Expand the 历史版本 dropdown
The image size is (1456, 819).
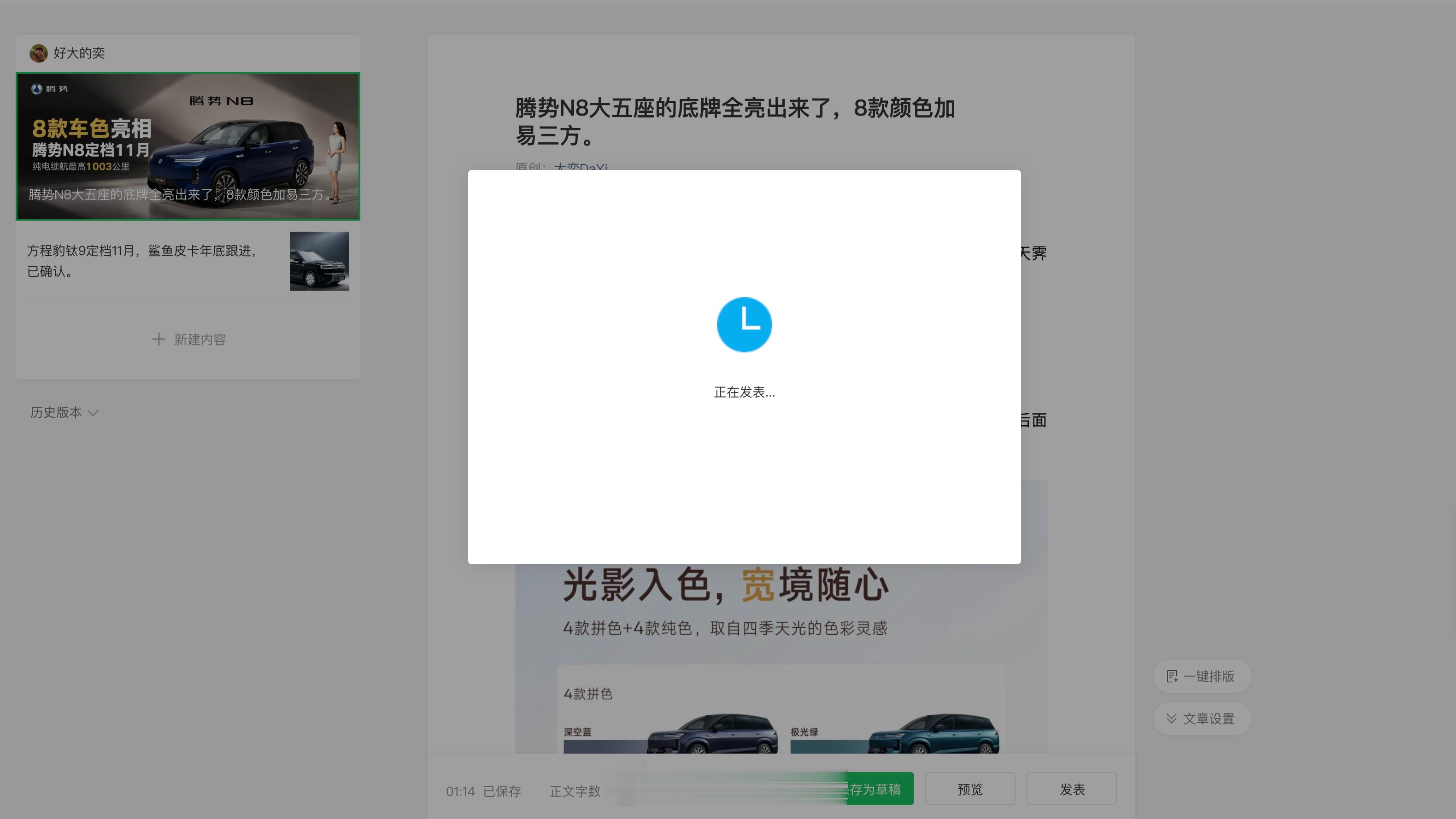(65, 413)
